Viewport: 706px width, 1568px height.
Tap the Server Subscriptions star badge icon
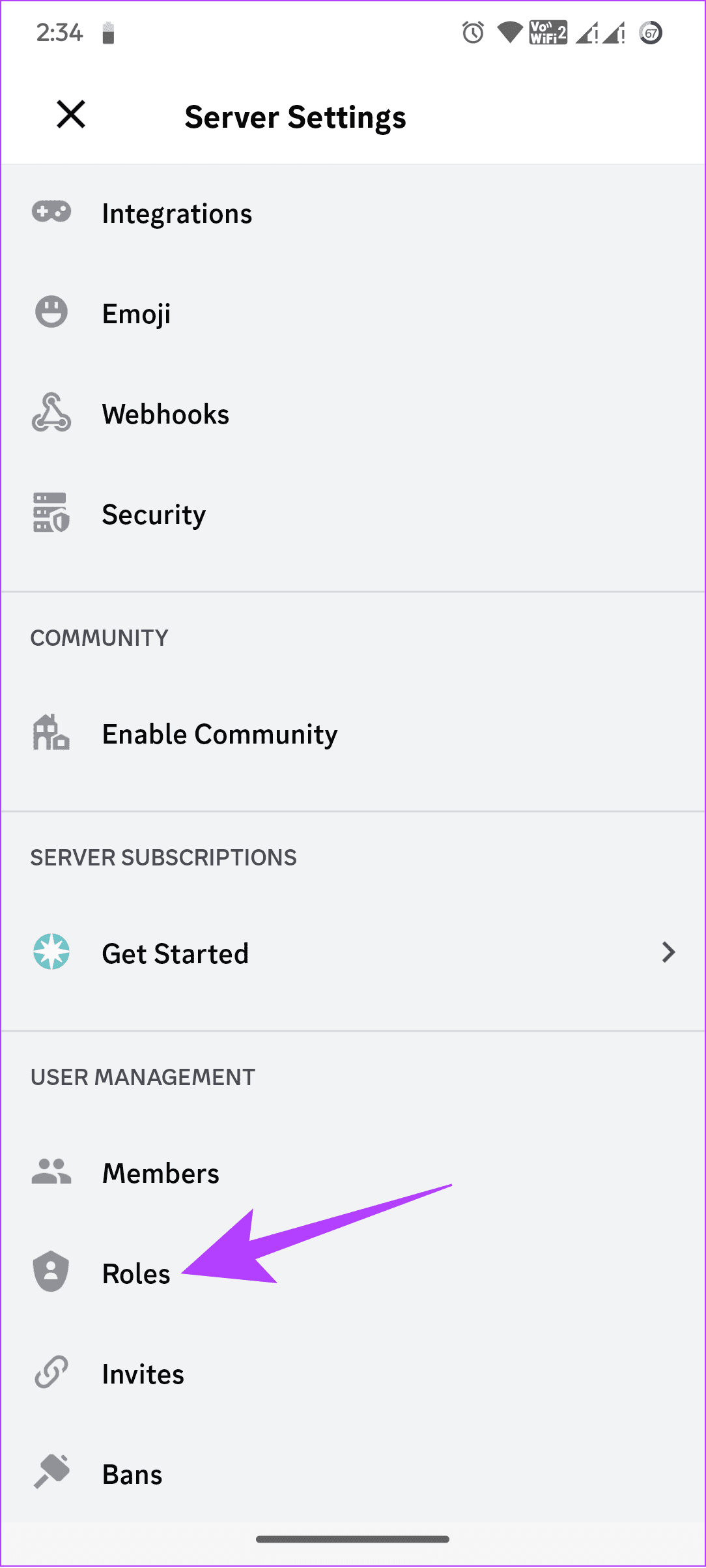[x=51, y=952]
